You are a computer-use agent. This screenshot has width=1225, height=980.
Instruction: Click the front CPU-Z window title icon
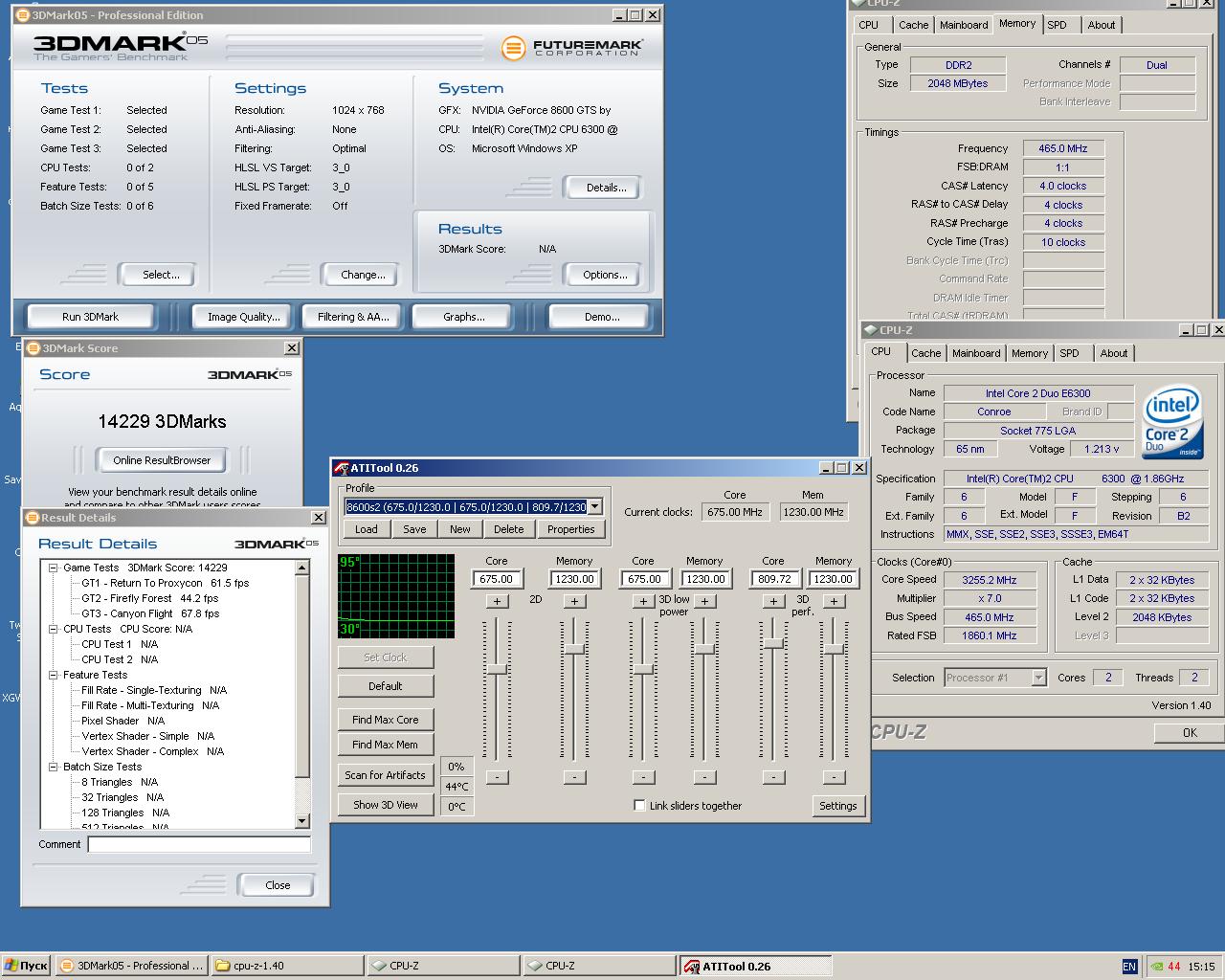(871, 330)
